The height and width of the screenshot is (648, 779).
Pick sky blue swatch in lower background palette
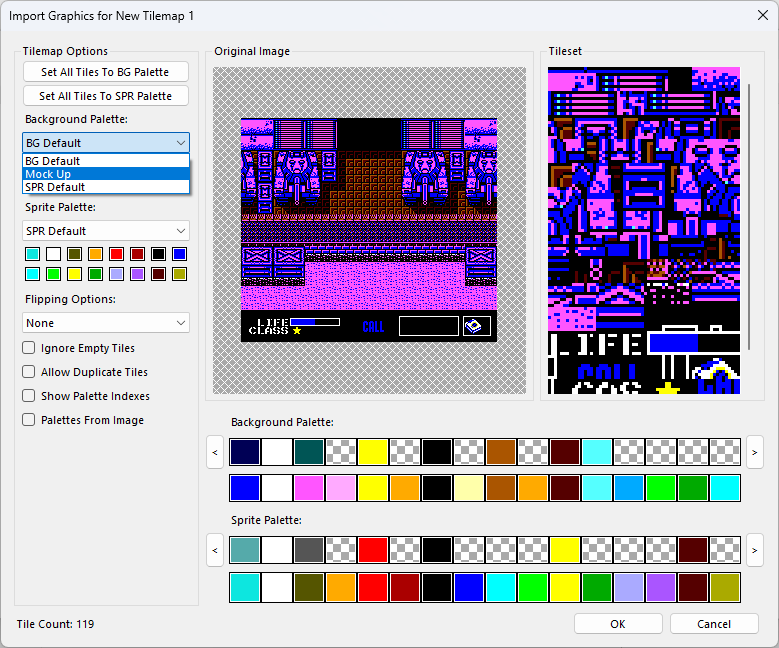629,488
